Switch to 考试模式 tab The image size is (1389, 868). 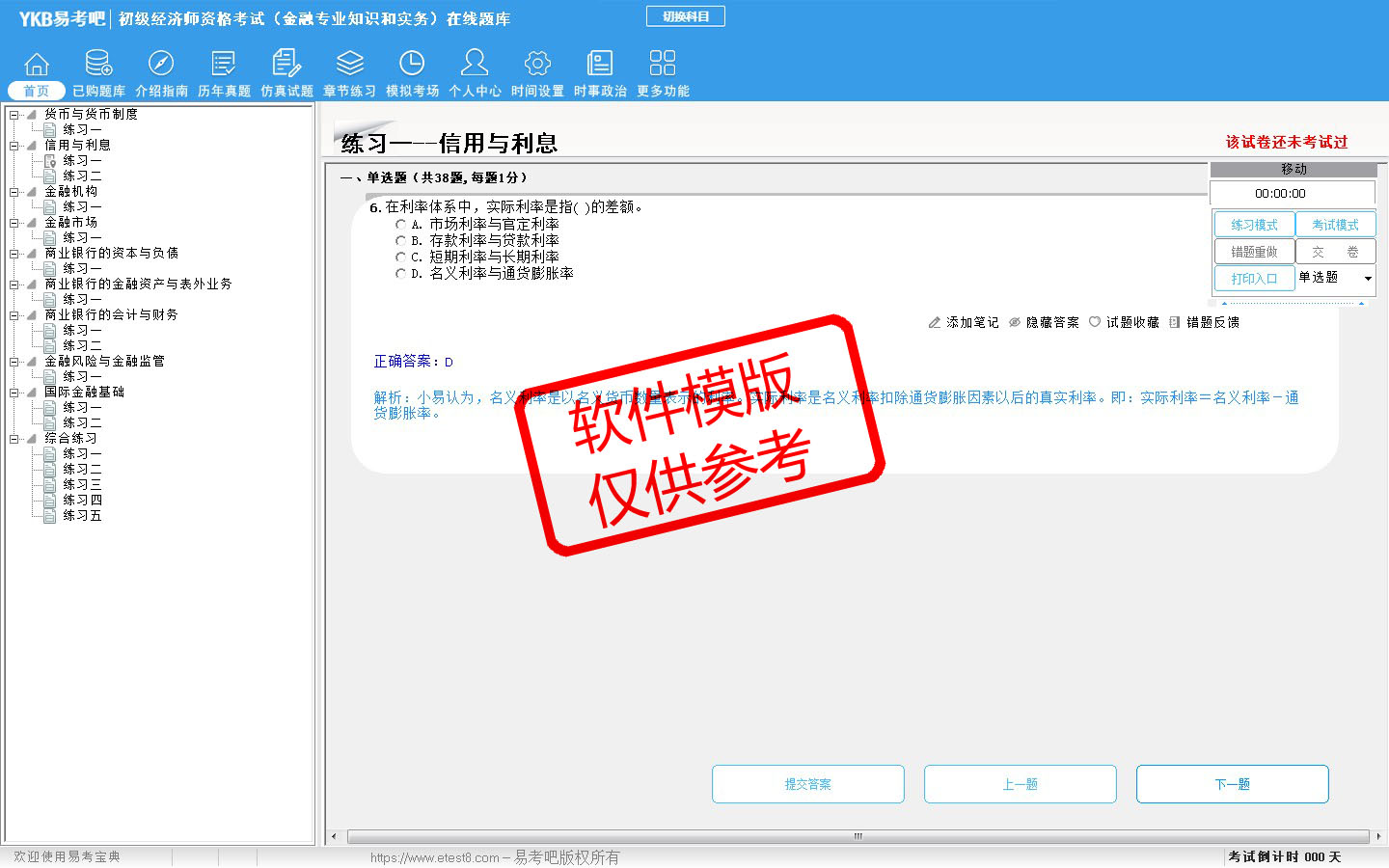(1335, 225)
